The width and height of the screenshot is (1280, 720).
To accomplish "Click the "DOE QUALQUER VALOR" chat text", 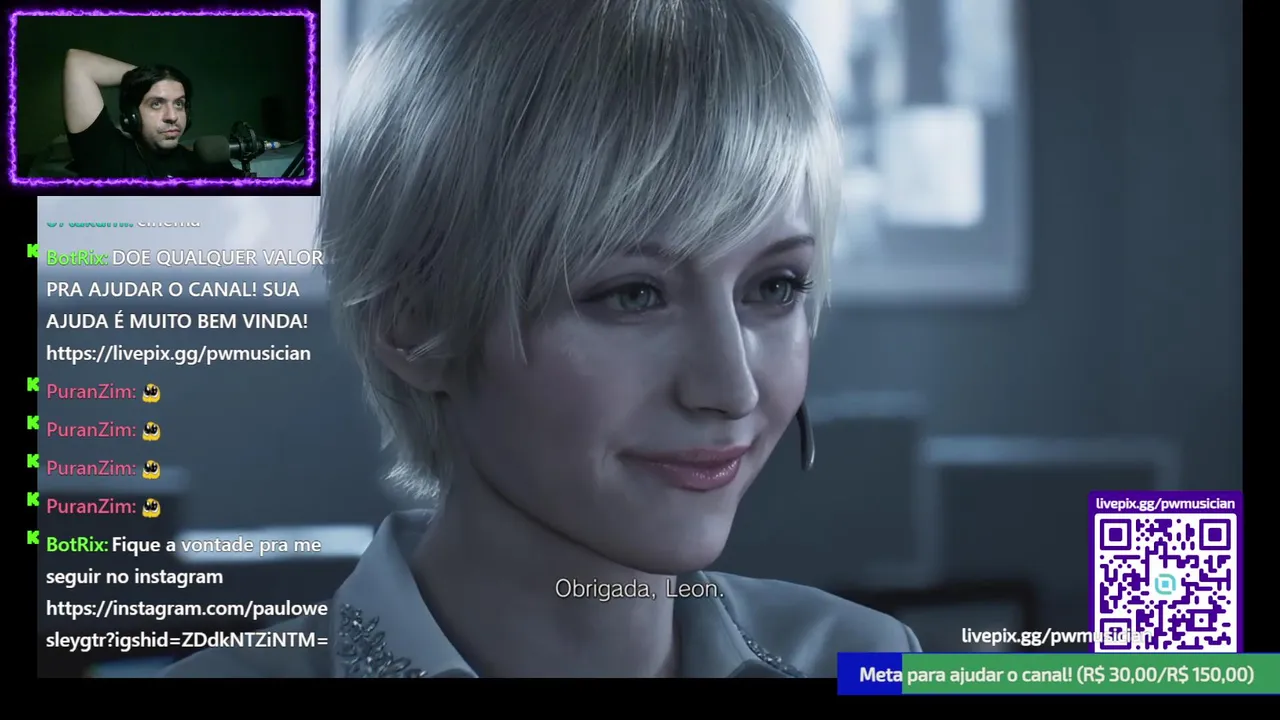I will [217, 257].
